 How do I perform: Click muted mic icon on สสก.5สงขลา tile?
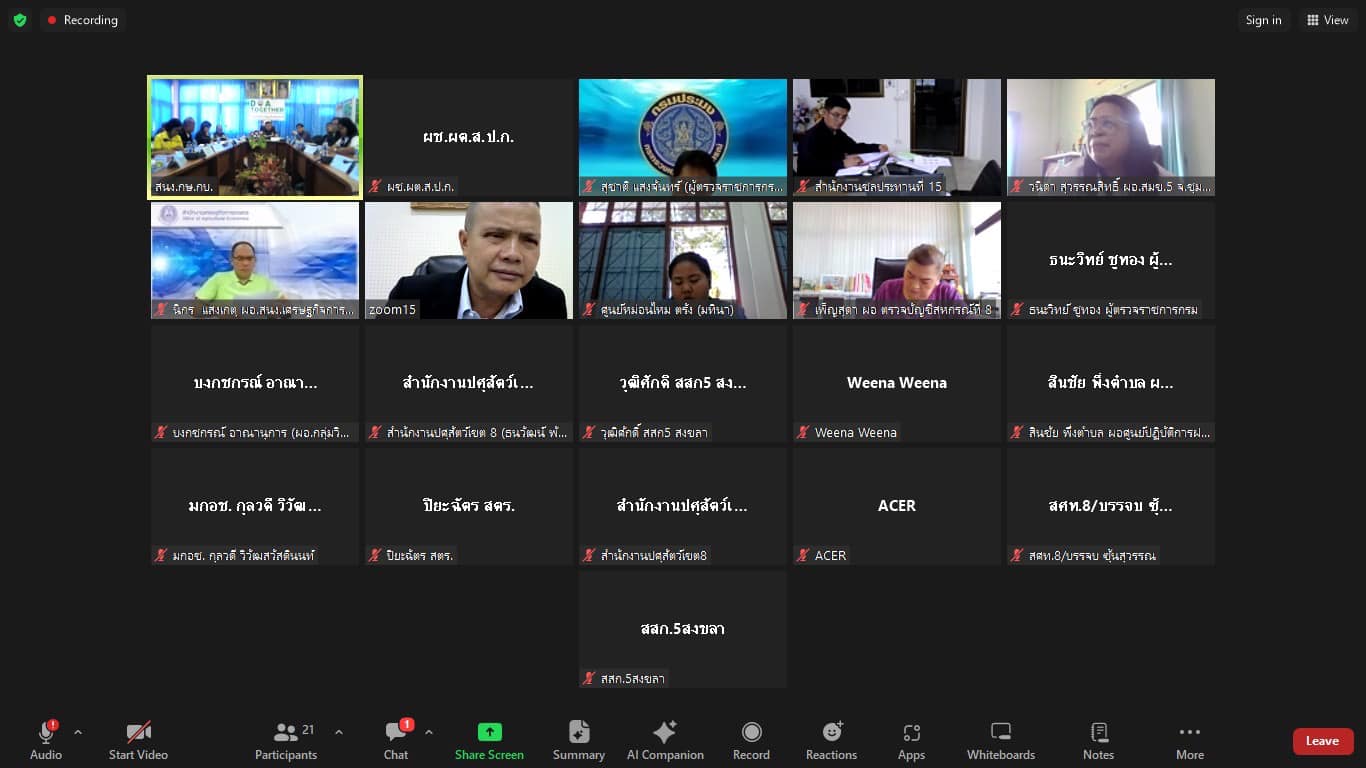point(589,679)
